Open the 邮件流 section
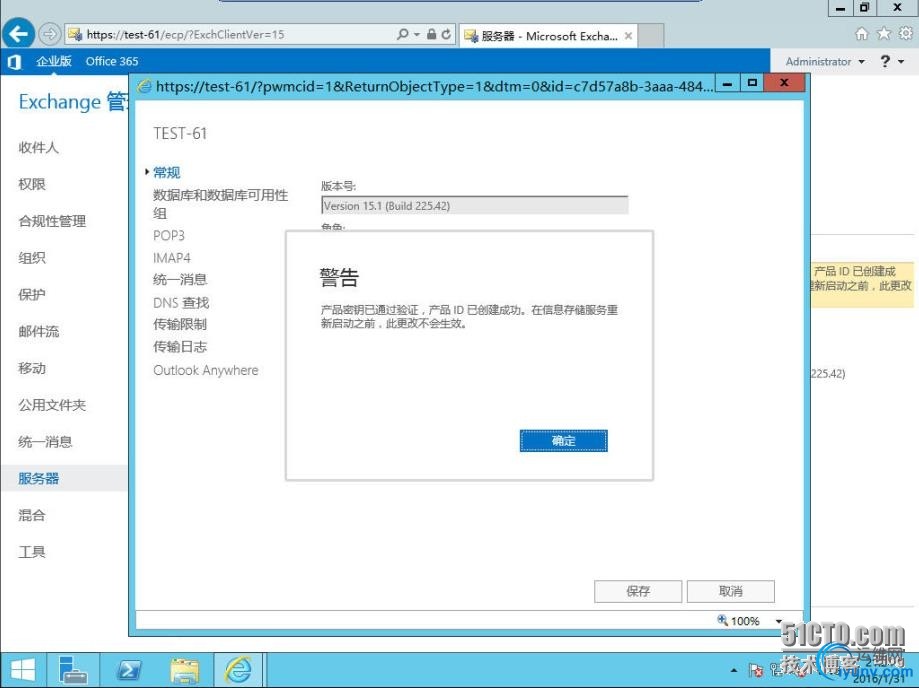The image size is (919, 688). [39, 332]
